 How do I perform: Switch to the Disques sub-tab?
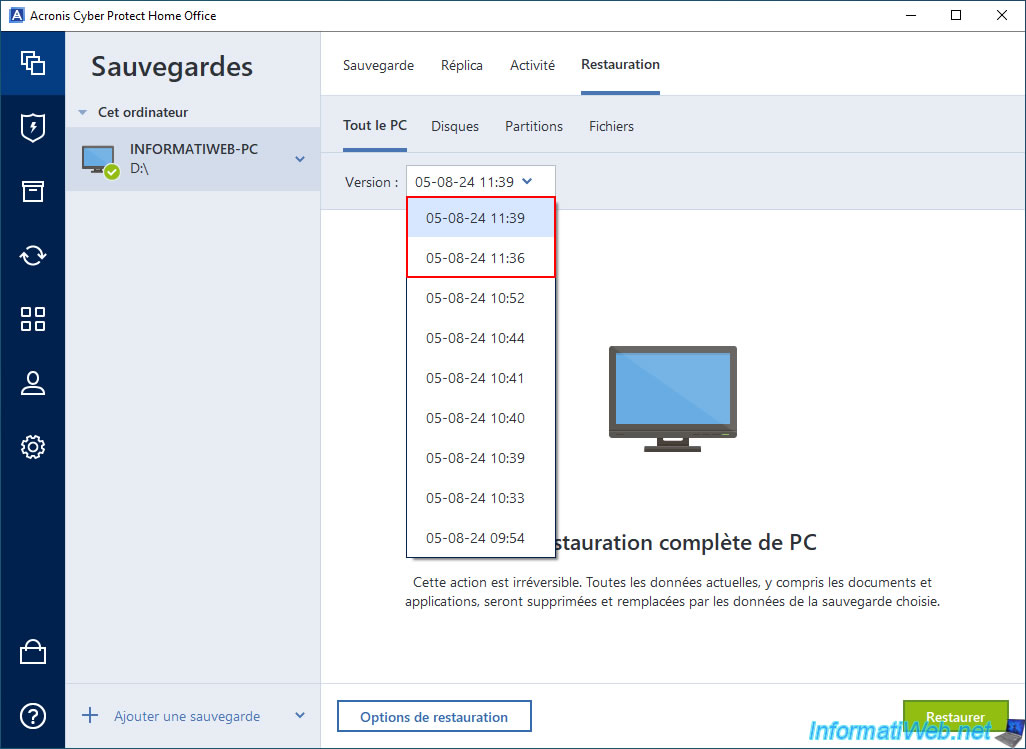[x=455, y=126]
